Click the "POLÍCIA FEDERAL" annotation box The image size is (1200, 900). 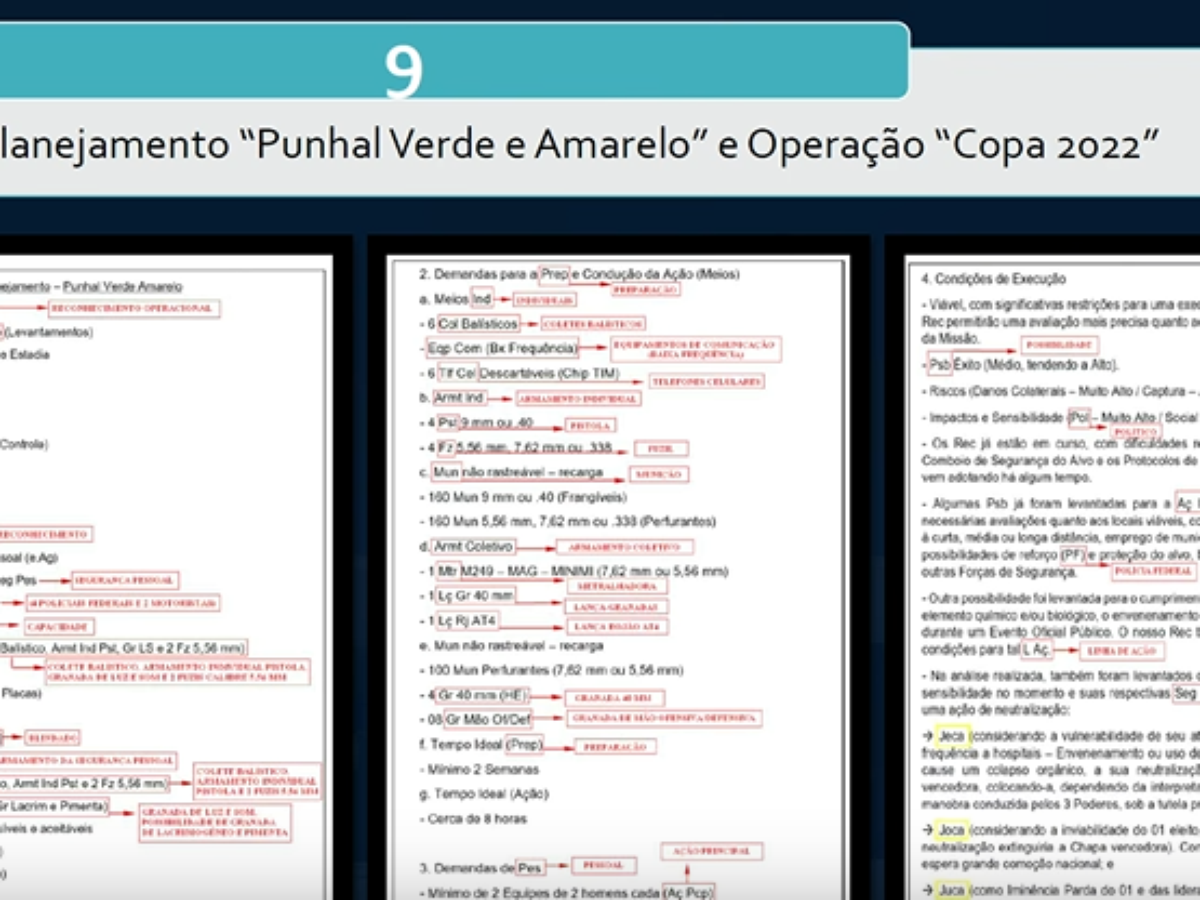pos(1153,572)
